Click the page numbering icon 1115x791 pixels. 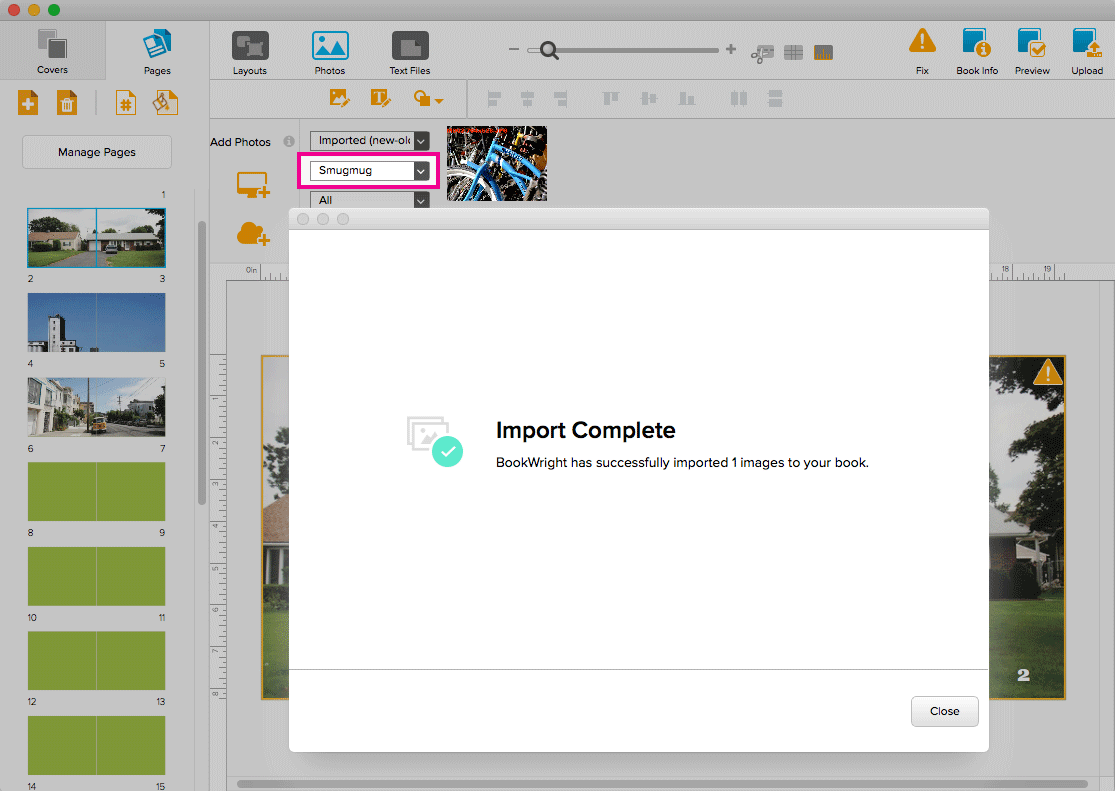tap(126, 103)
